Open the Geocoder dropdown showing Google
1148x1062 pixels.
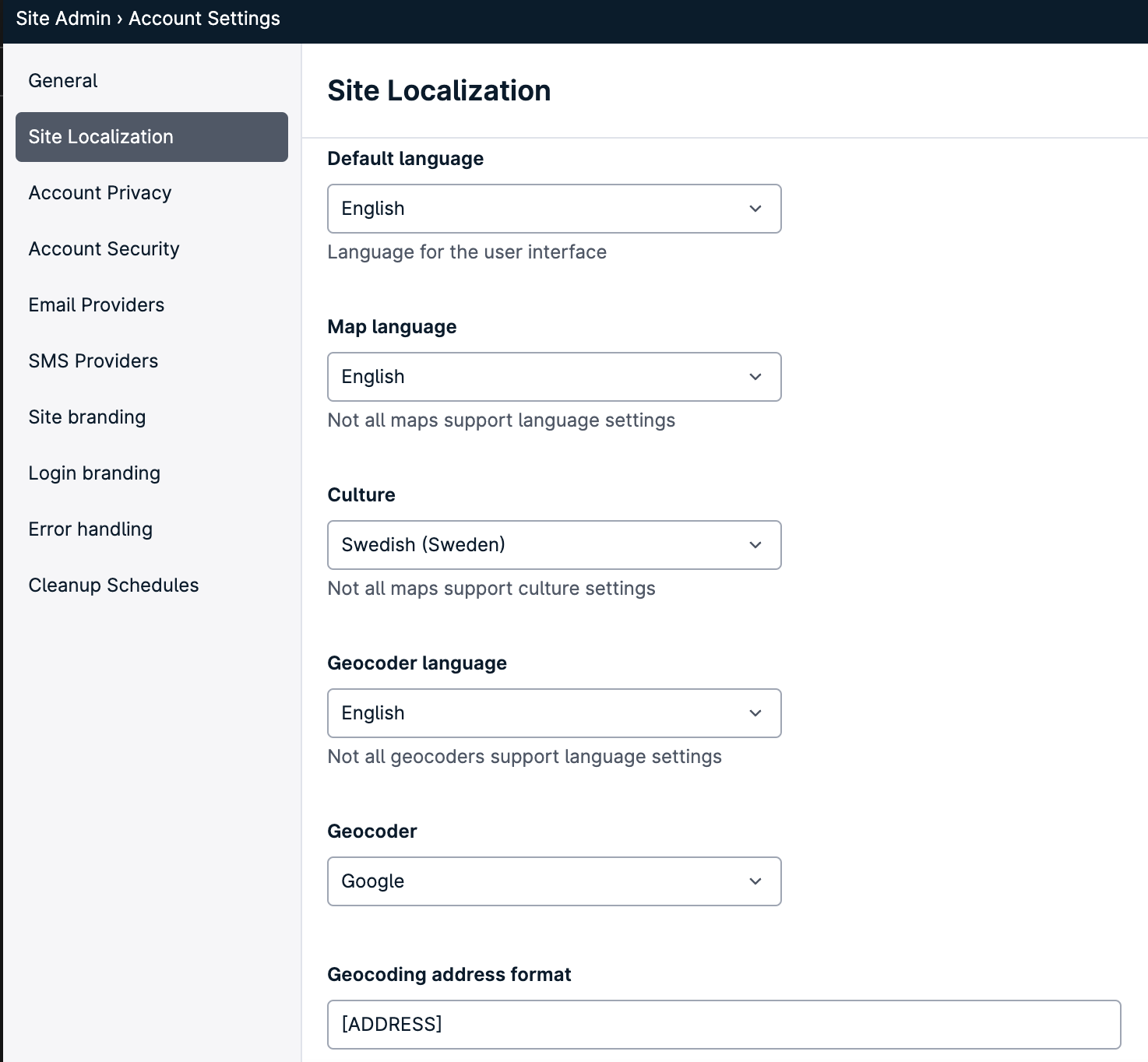pyautogui.click(x=555, y=881)
